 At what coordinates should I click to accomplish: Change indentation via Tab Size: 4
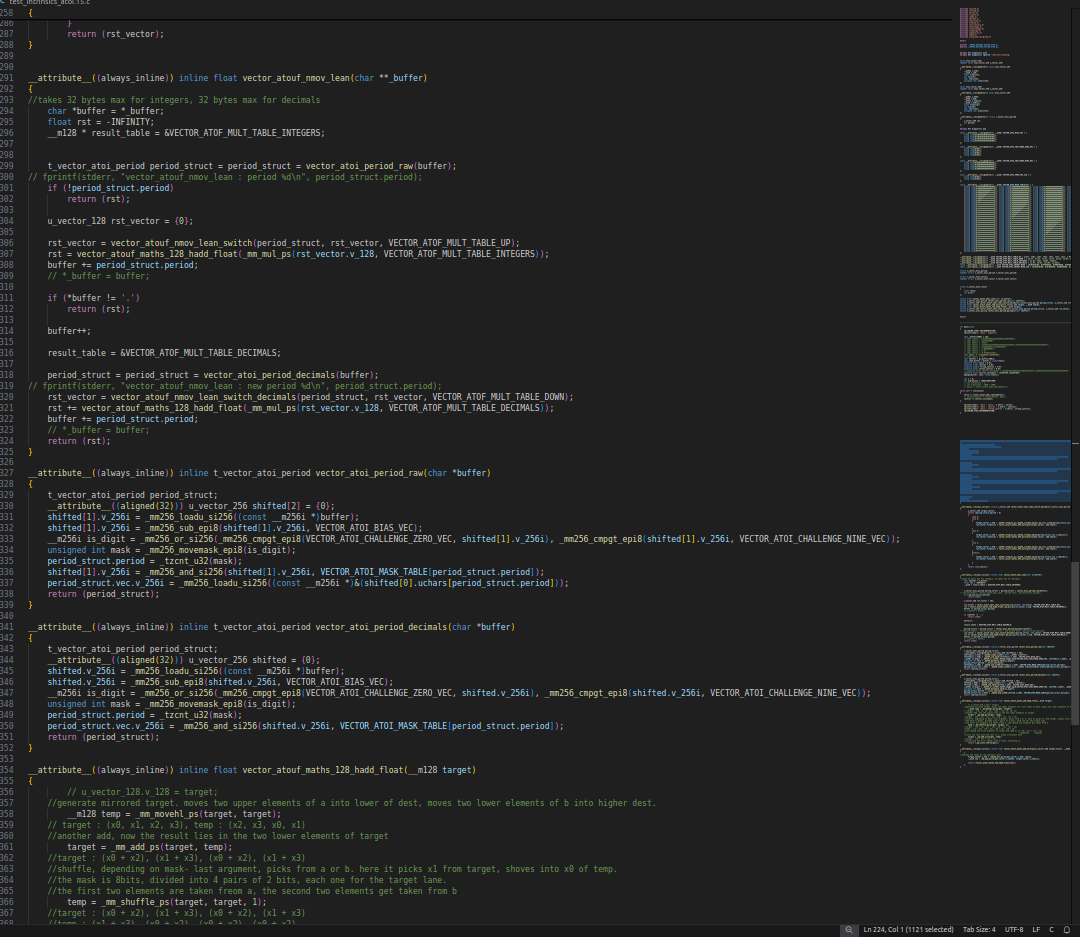tap(979, 929)
